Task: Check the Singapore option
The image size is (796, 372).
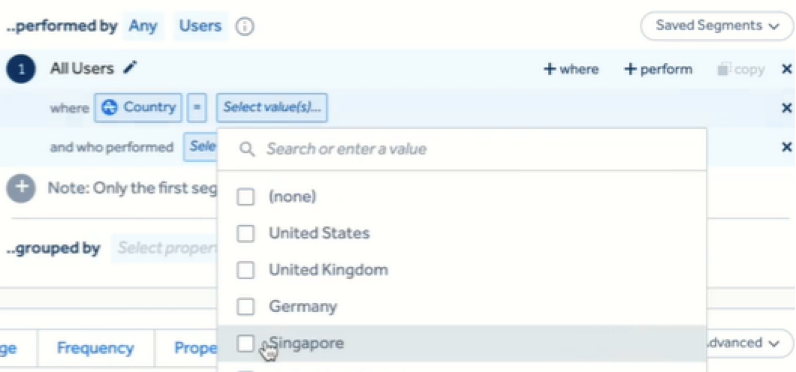Action: pos(246,344)
